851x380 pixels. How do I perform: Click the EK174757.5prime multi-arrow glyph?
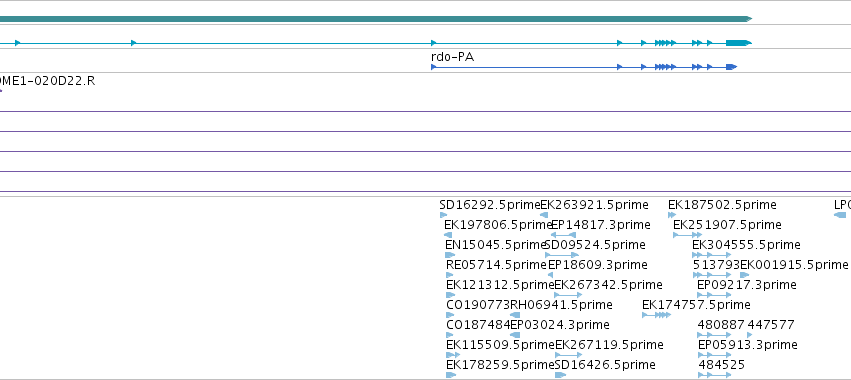[x=657, y=315]
